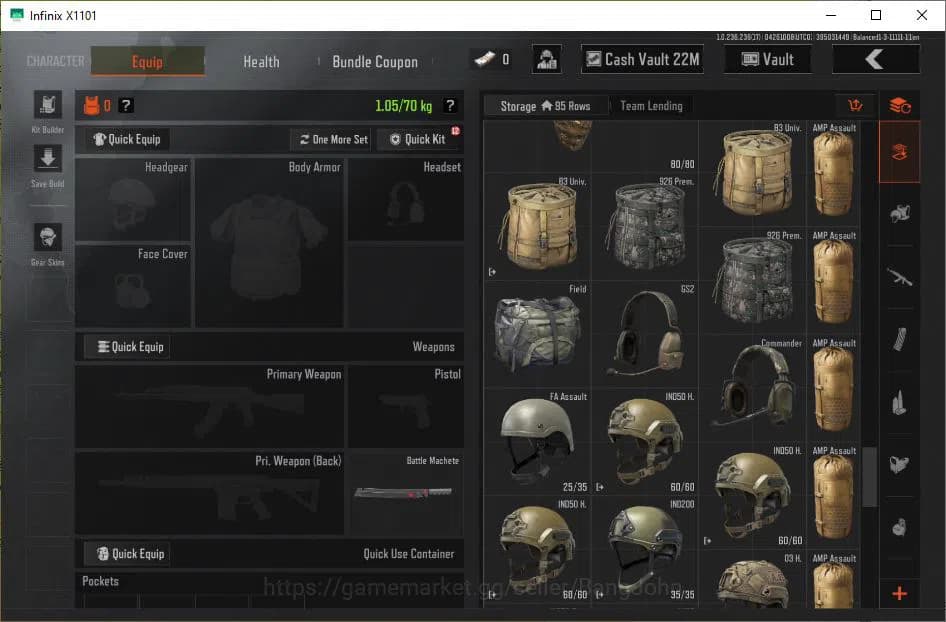Click the add filter plus icon in right sidebar
This screenshot has height=622, width=946.
tap(899, 595)
